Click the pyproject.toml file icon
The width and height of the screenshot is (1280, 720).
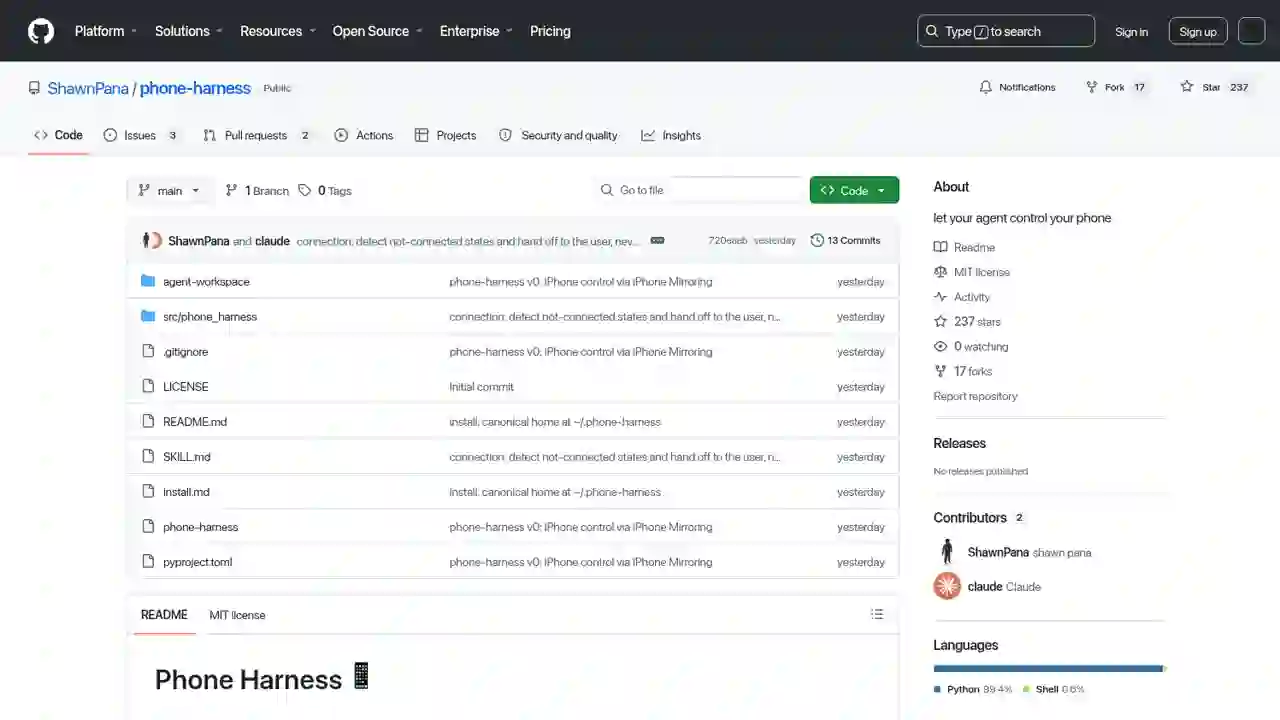(x=148, y=561)
